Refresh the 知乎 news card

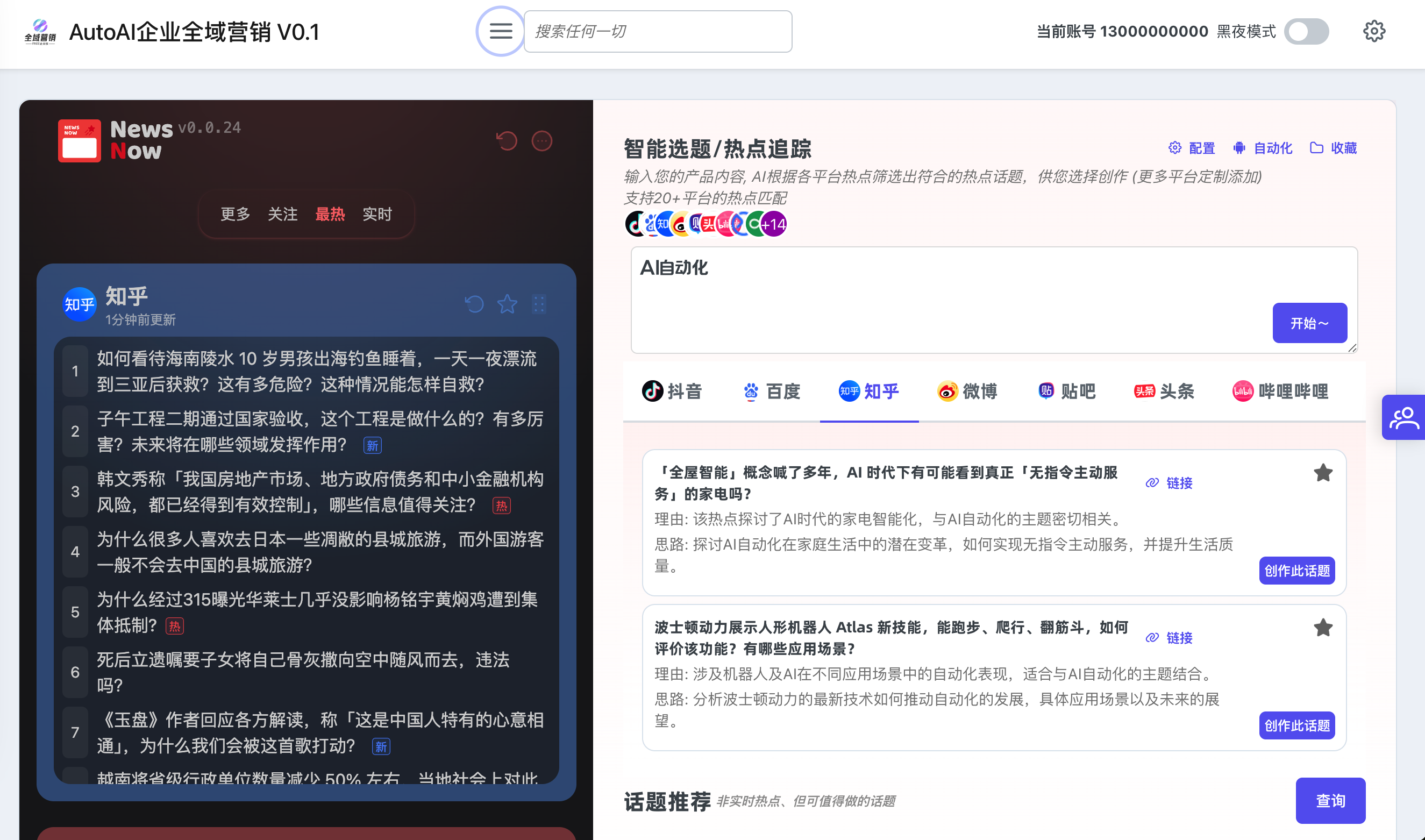pos(474,304)
